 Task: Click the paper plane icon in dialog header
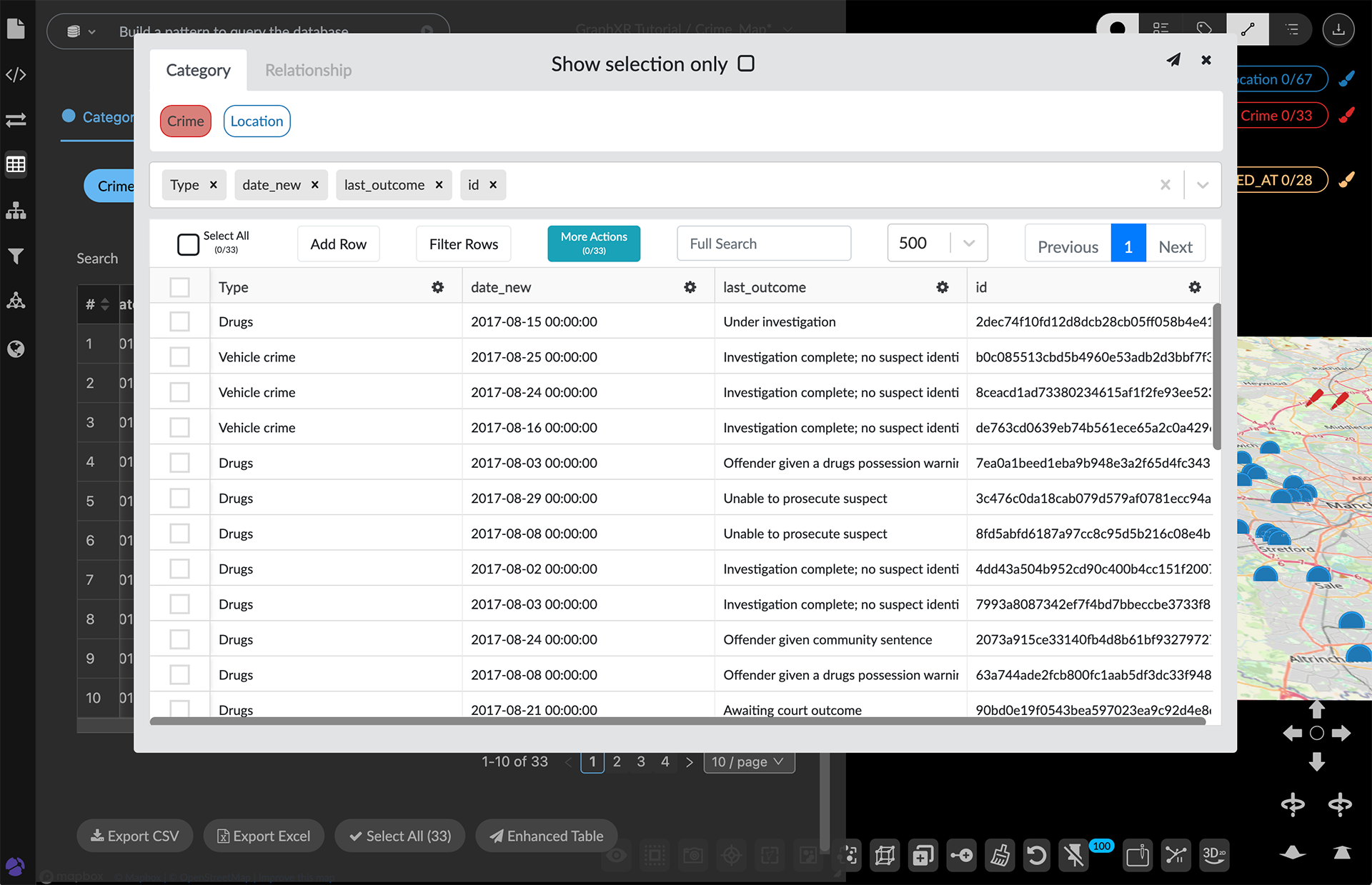pos(1173,60)
